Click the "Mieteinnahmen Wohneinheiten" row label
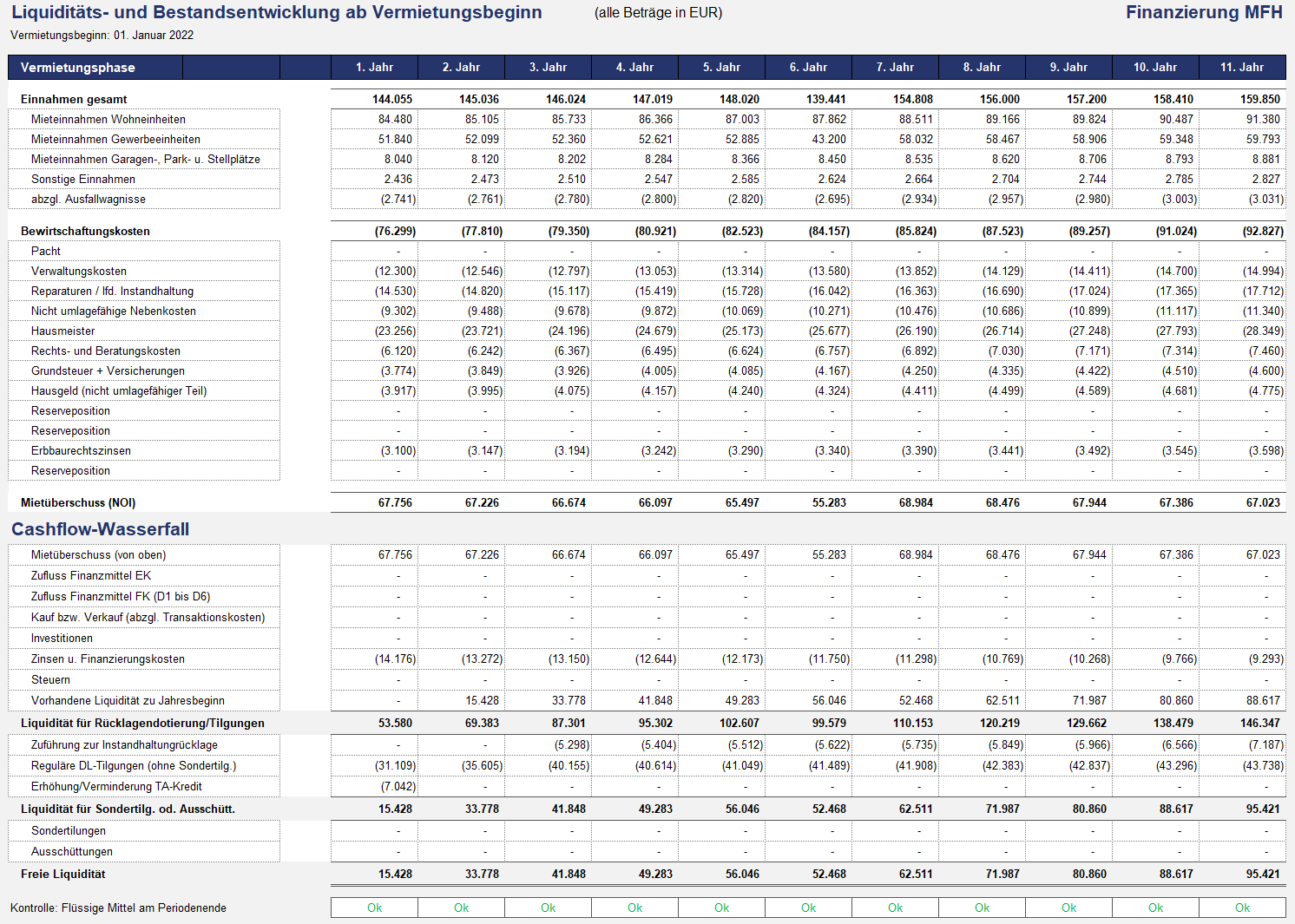 point(108,120)
